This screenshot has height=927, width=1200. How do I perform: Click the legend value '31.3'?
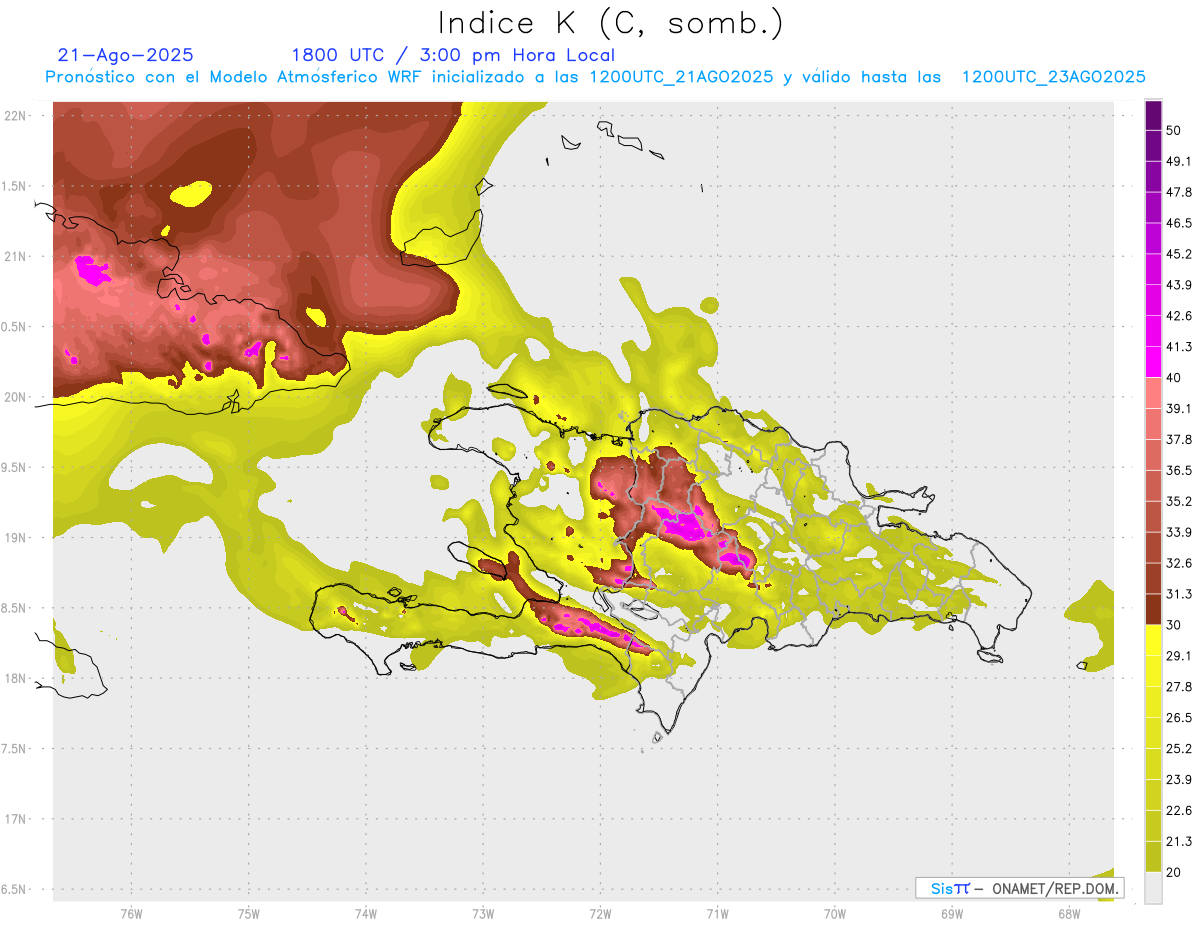click(x=1178, y=594)
